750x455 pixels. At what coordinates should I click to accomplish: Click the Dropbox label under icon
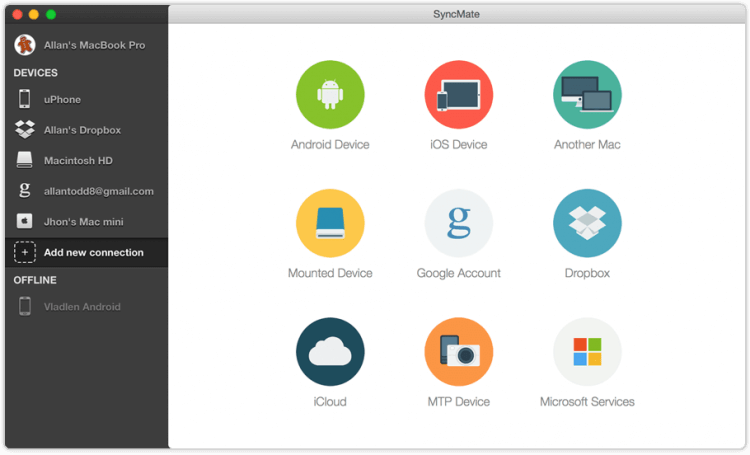click(587, 273)
